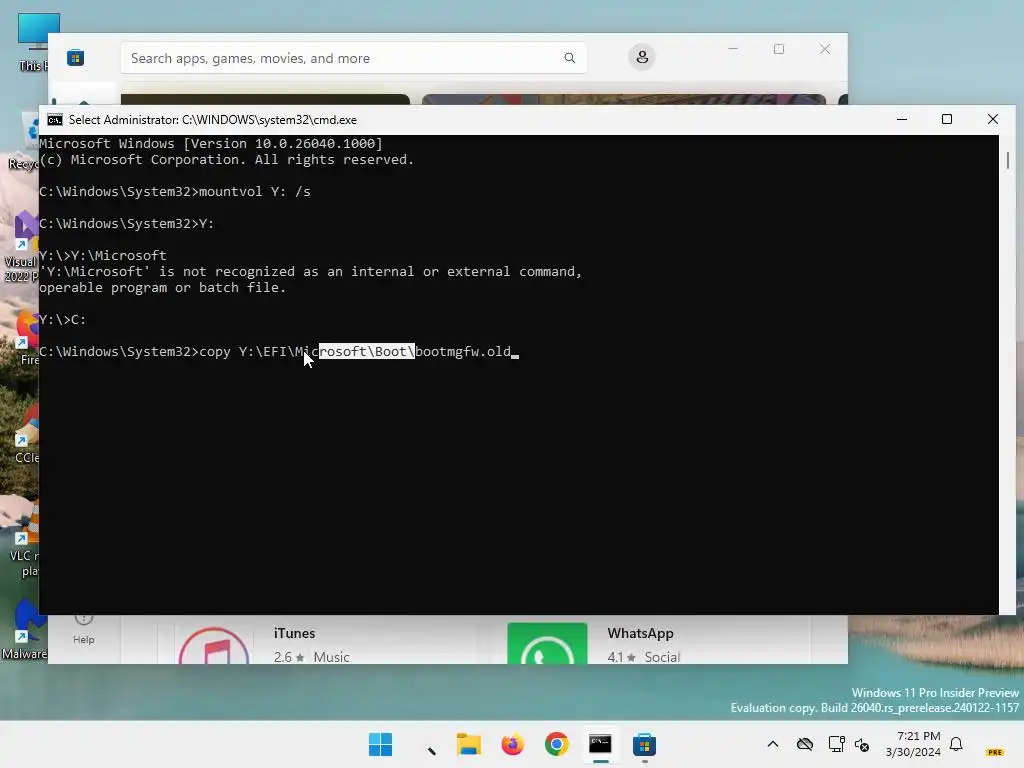Open the network display tray icon
Viewport: 1024px width, 768px height.
pyautogui.click(x=836, y=744)
